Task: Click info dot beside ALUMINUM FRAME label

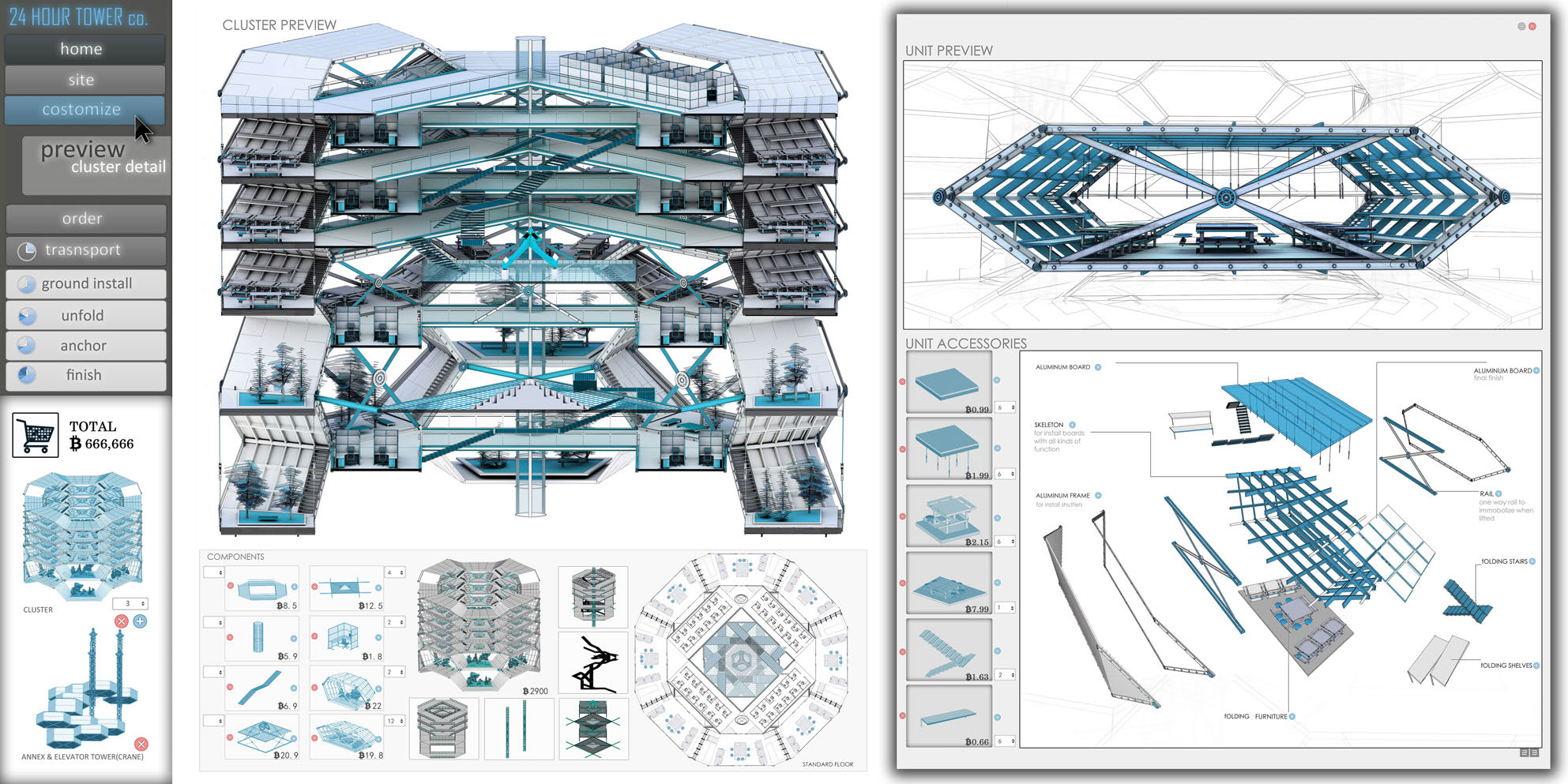Action: point(1098,496)
